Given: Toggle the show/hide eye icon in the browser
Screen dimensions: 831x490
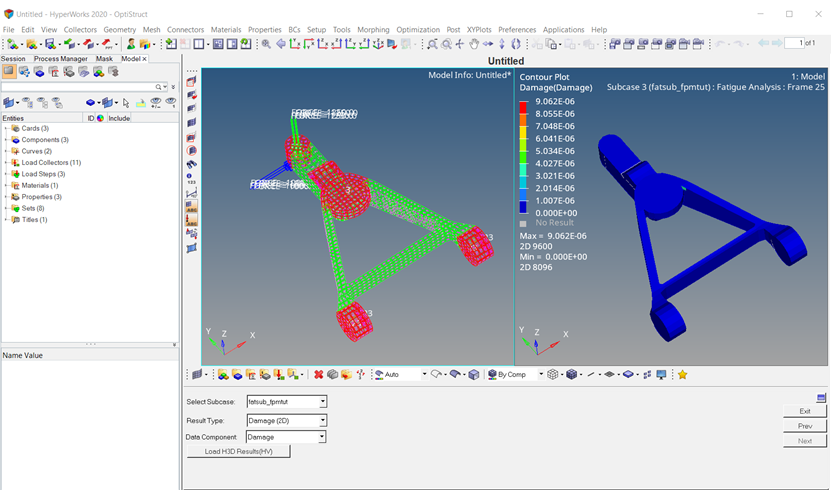Looking at the screenshot, I should tap(156, 103).
